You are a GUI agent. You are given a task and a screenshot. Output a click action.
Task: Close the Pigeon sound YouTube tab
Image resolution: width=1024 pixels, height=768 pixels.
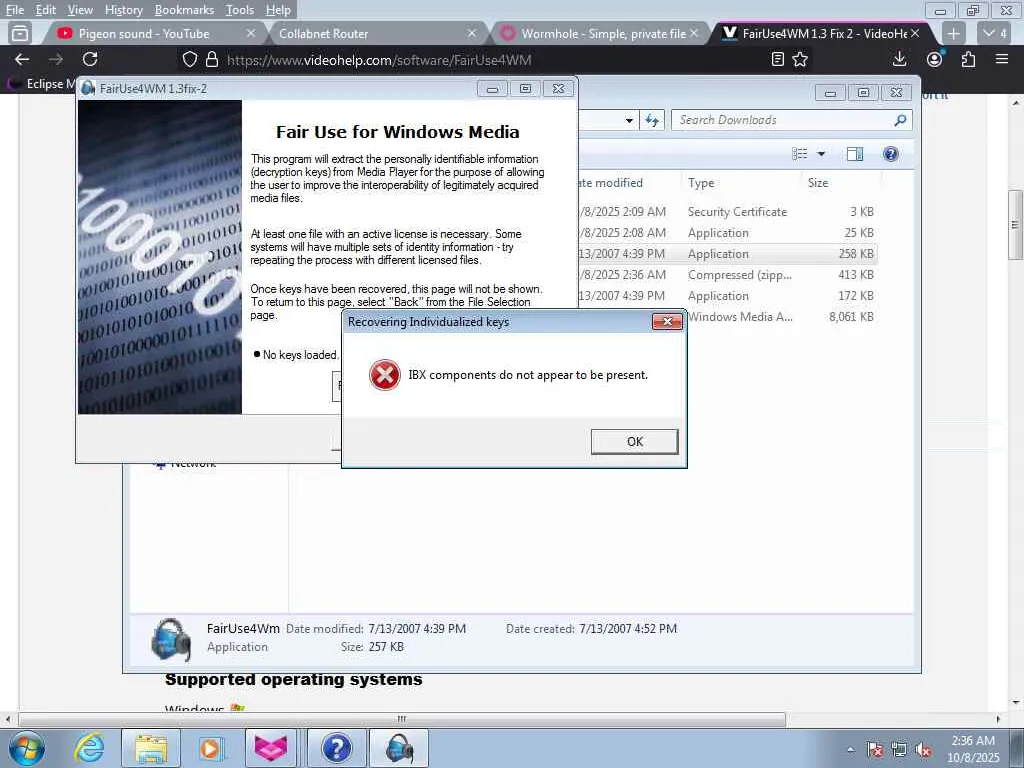[x=250, y=33]
